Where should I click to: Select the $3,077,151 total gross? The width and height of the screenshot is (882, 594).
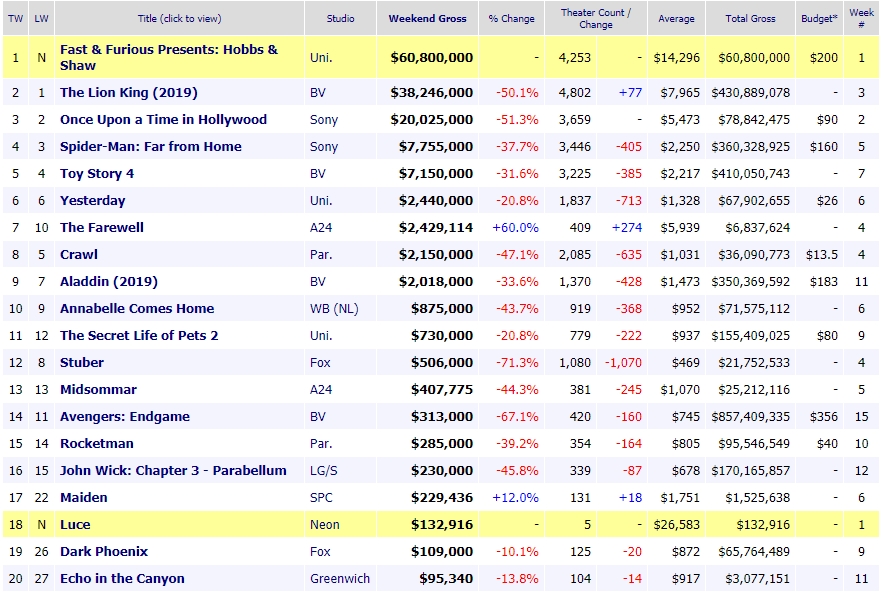757,579
